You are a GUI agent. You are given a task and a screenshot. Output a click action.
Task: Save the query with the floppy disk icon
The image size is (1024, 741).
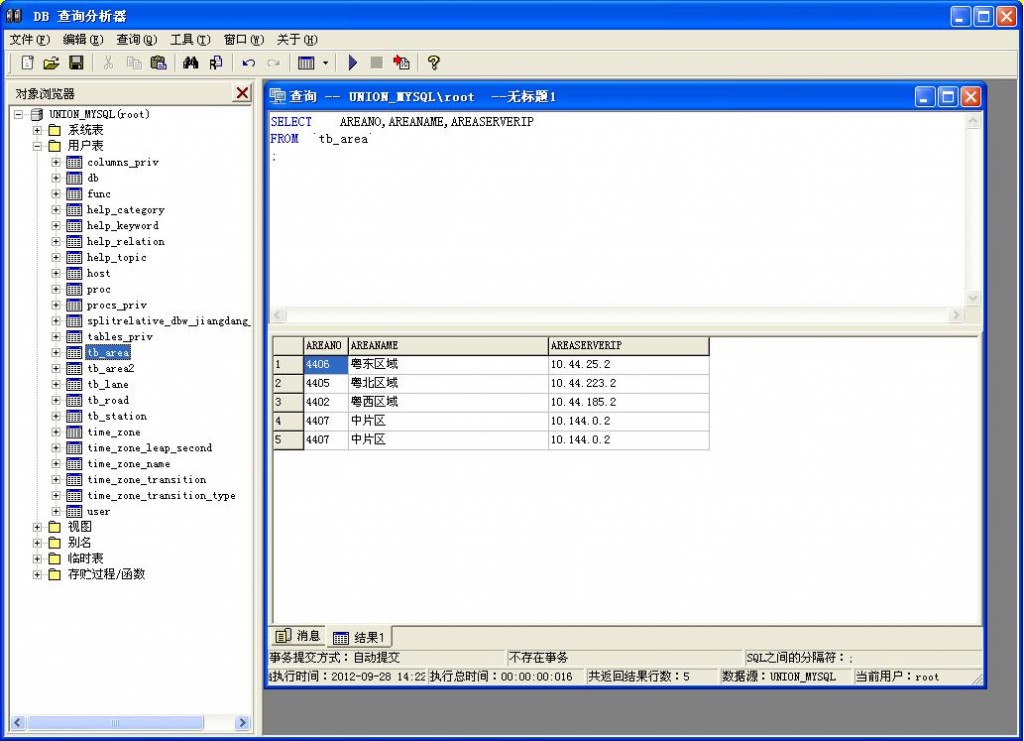point(76,63)
